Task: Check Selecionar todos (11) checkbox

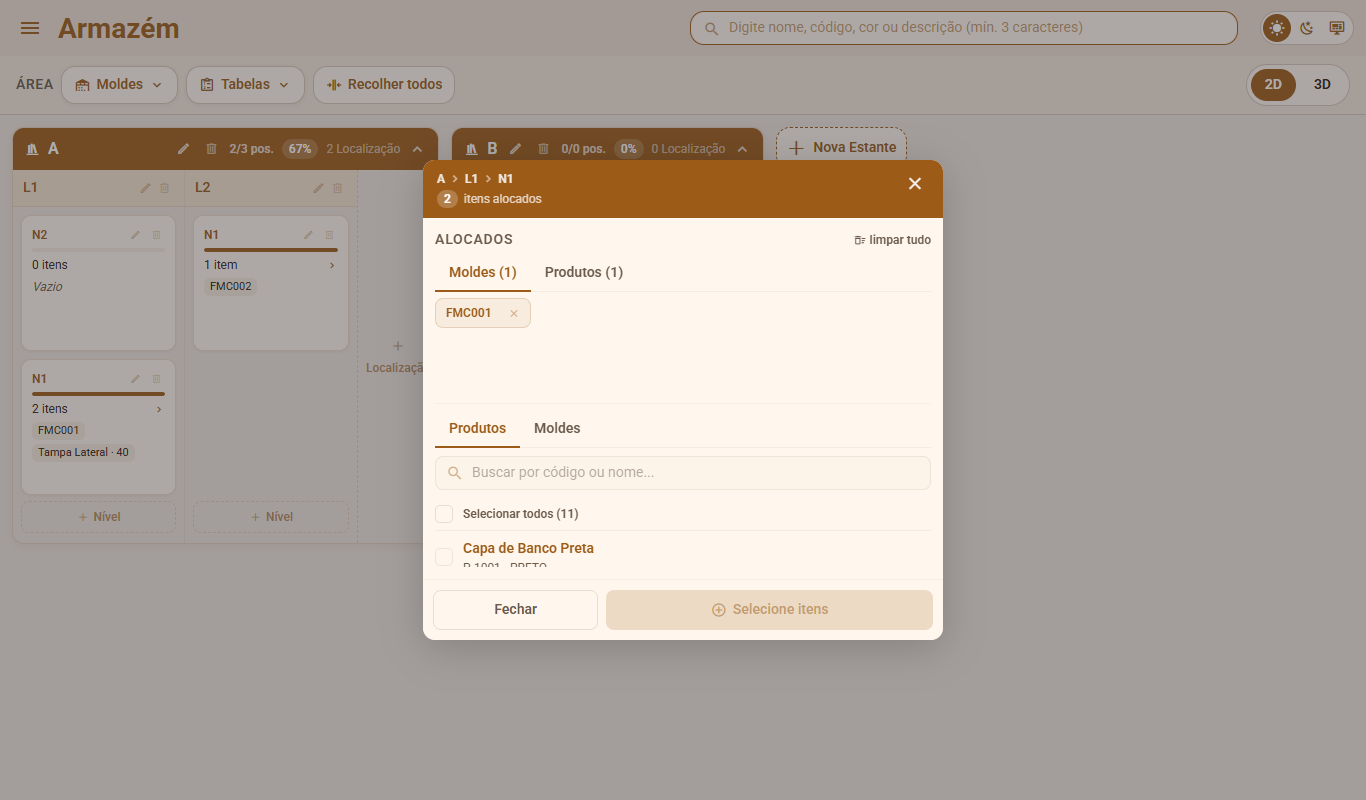Action: 444,514
